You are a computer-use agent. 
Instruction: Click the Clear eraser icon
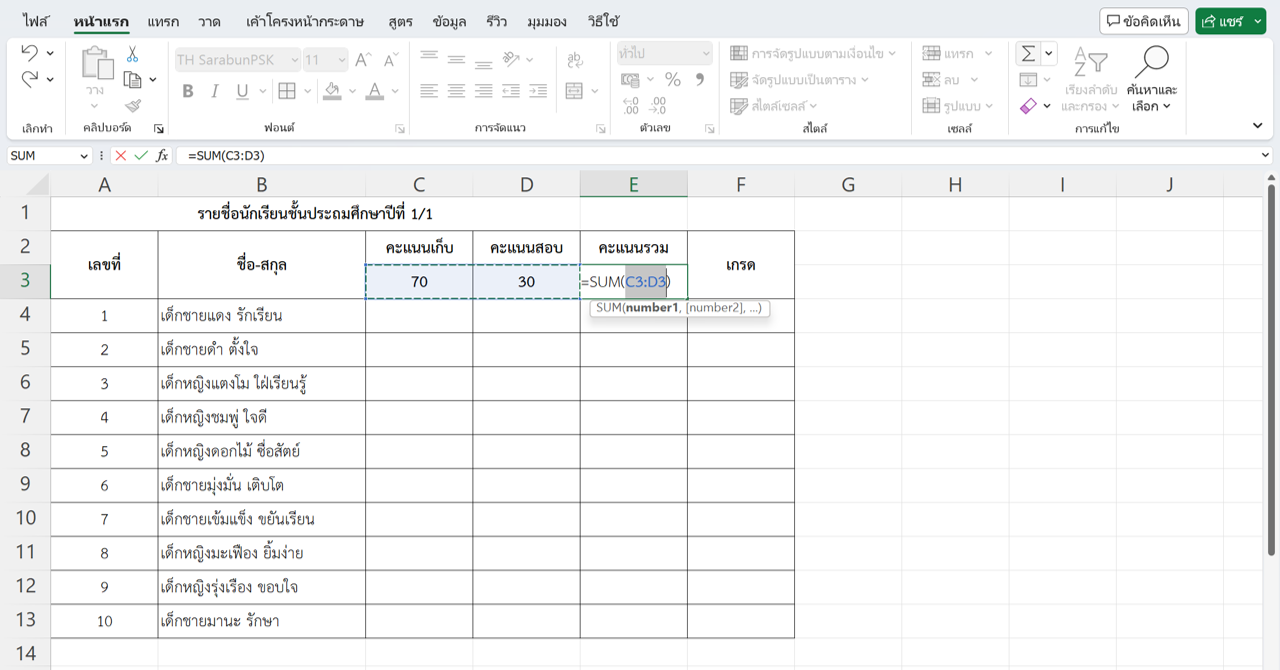click(1028, 106)
